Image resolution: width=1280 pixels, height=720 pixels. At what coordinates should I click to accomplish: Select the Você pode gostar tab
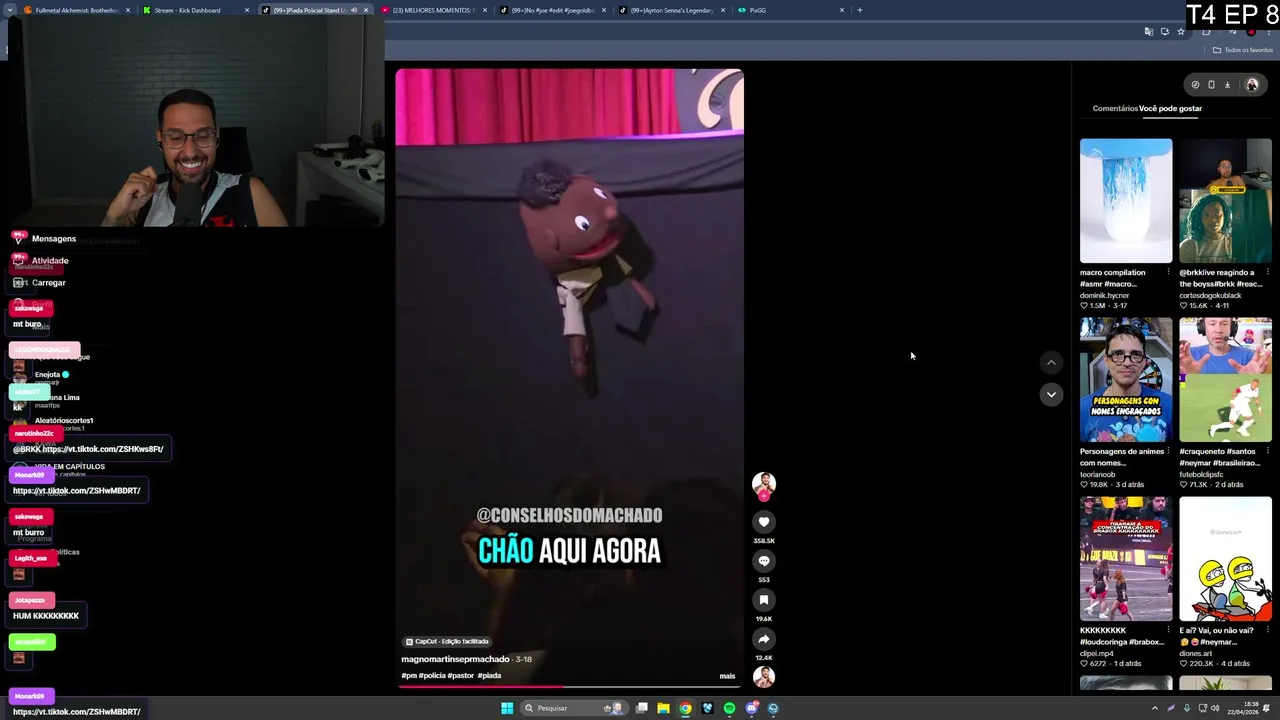tap(1170, 108)
